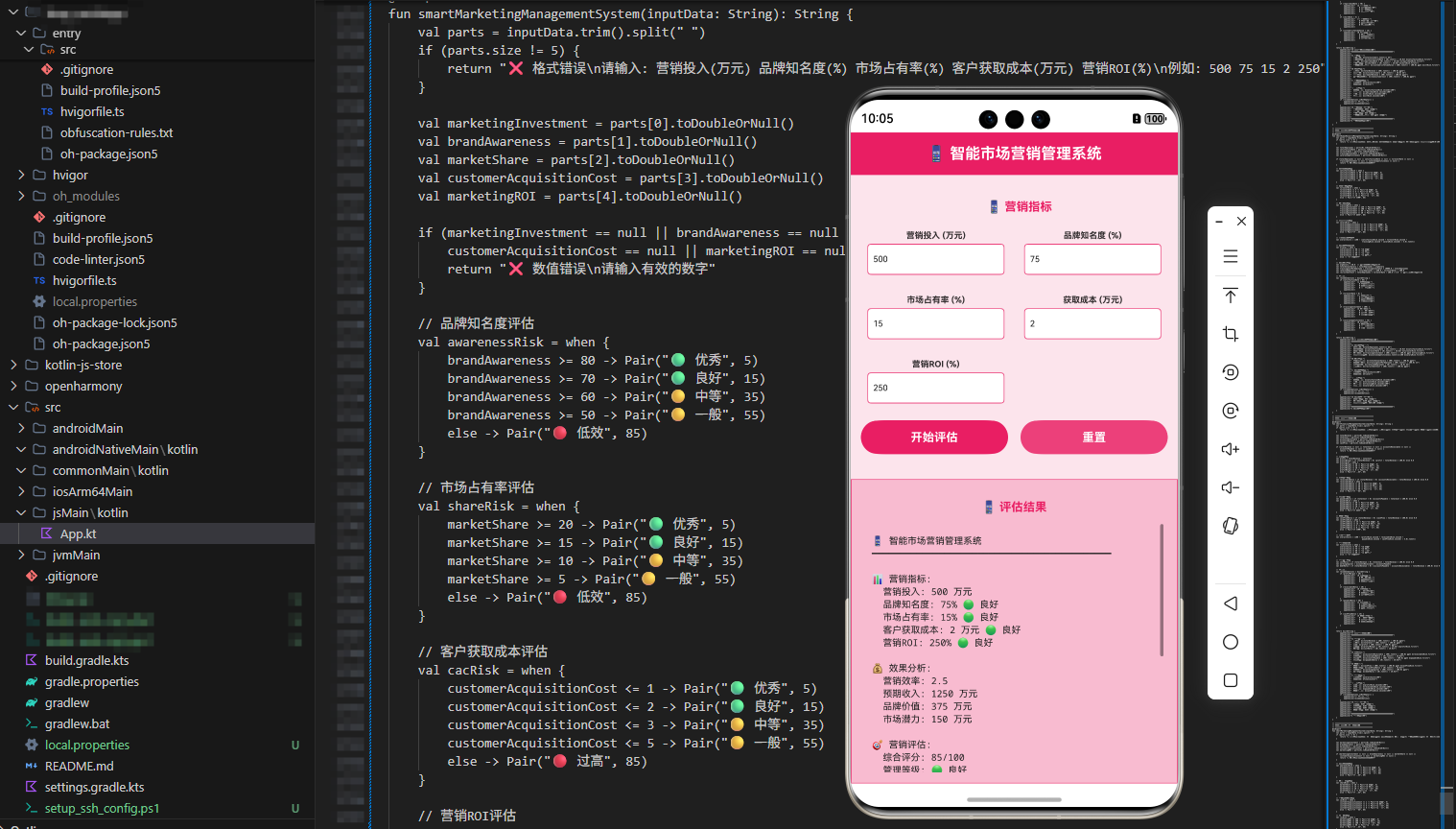Click TS icon beside entry hvigorfile.ts

47,111
